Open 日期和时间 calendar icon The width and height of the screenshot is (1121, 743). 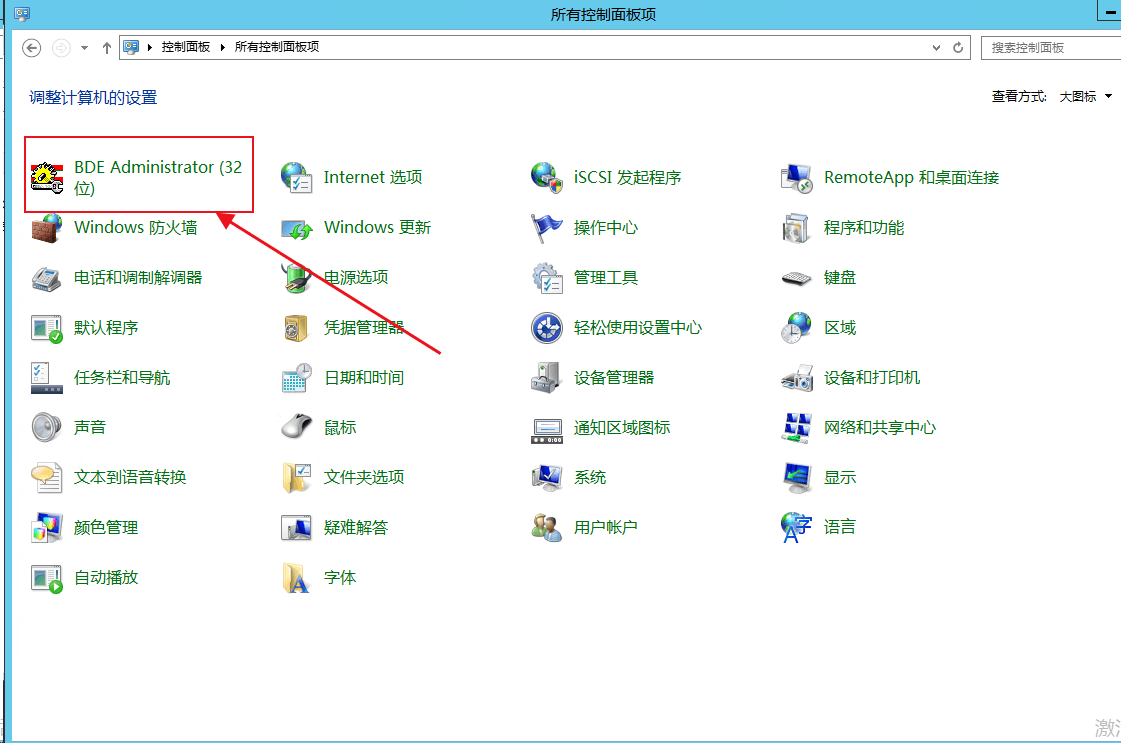296,378
